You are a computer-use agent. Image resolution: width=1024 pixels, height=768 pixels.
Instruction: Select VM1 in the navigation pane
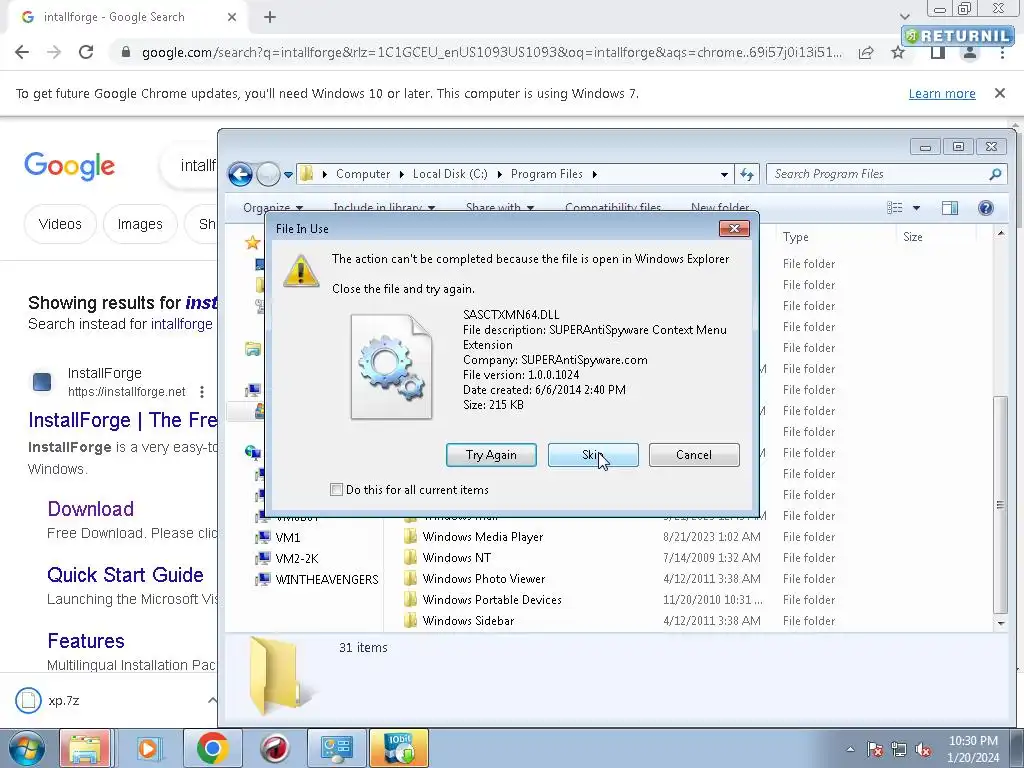(288, 537)
